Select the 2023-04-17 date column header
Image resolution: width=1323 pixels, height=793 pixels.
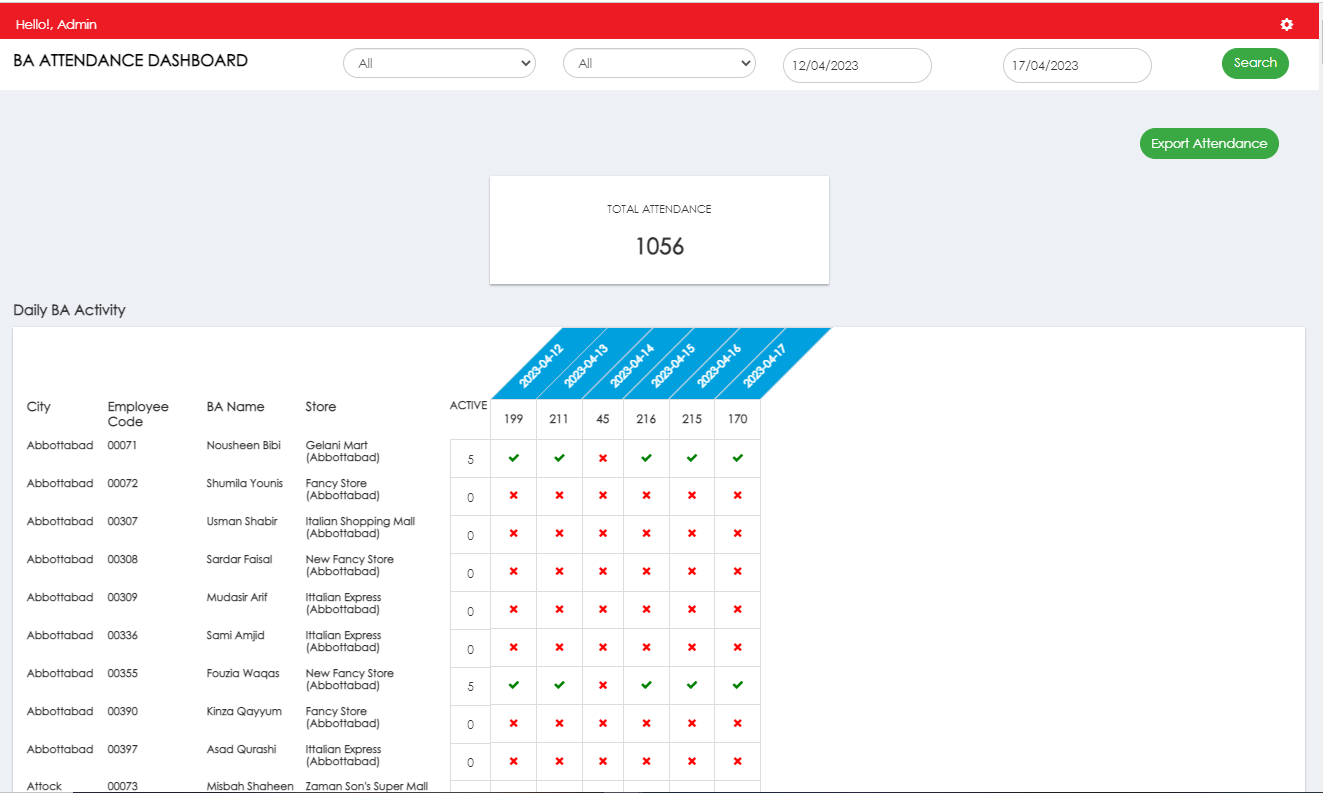(x=765, y=366)
